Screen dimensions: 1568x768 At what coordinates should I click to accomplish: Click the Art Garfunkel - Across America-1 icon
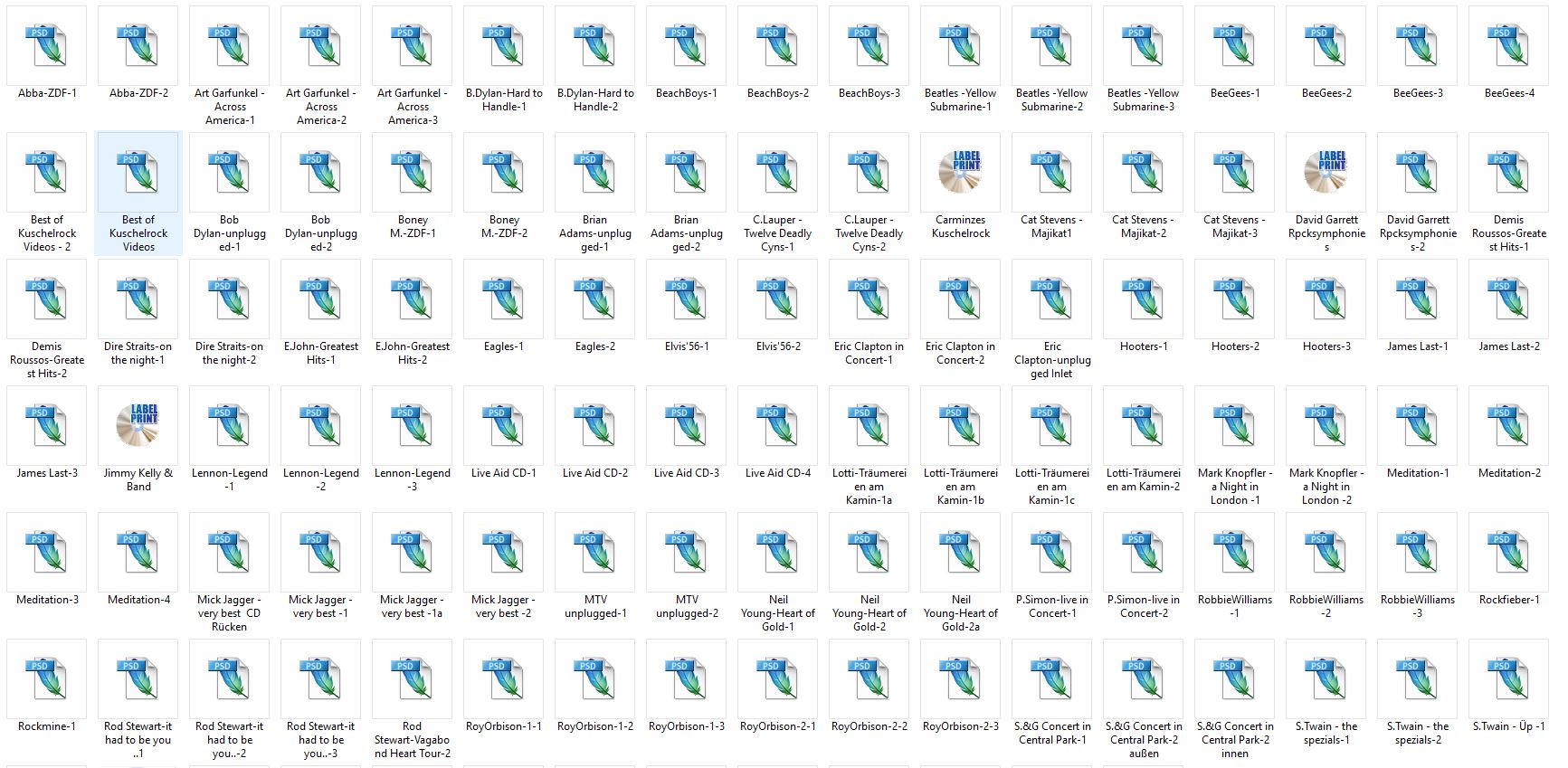click(230, 45)
